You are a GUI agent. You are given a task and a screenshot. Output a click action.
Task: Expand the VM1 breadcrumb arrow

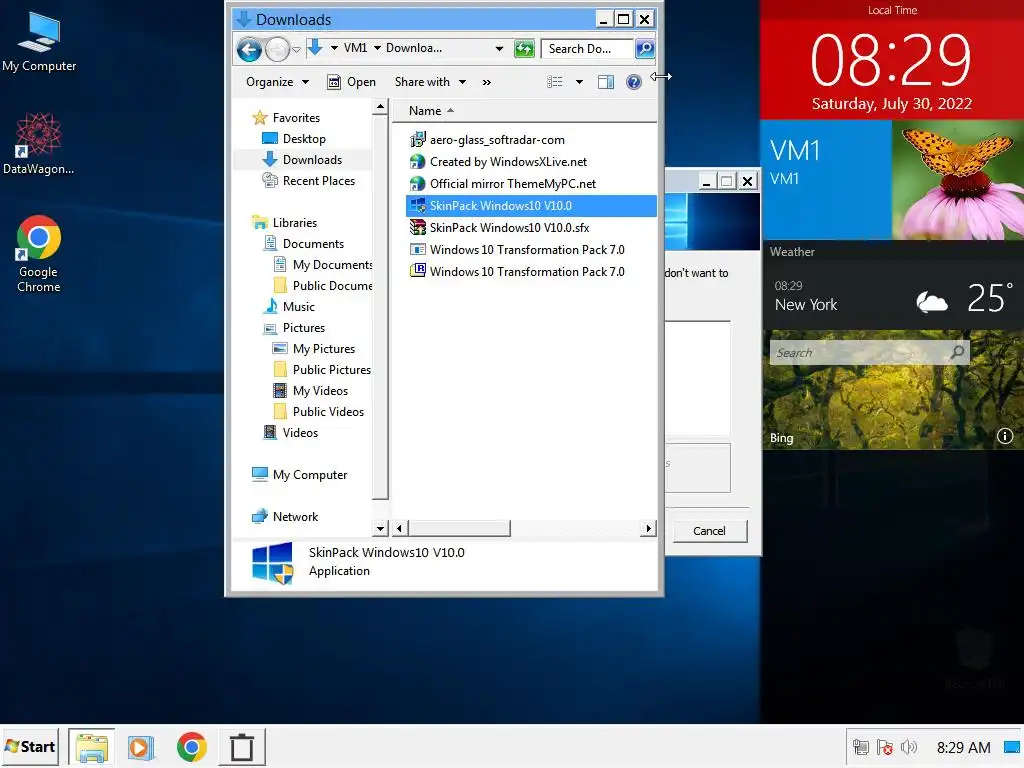[377, 48]
